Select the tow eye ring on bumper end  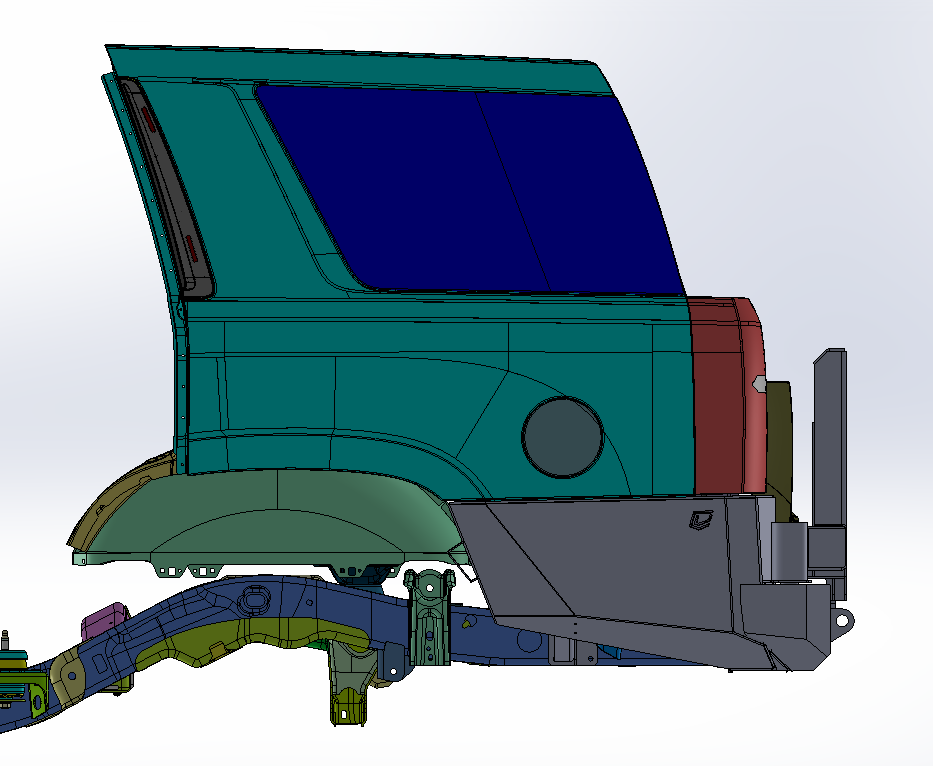click(x=843, y=620)
